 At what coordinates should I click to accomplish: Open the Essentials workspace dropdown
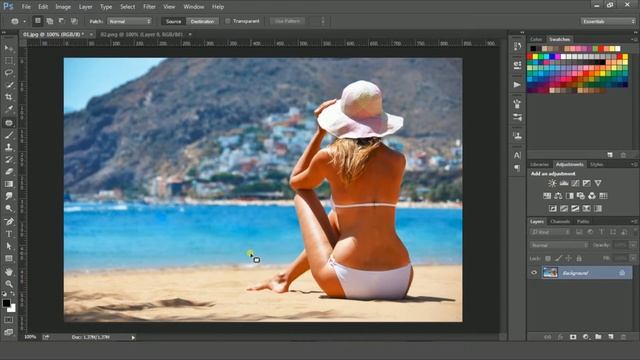click(608, 21)
